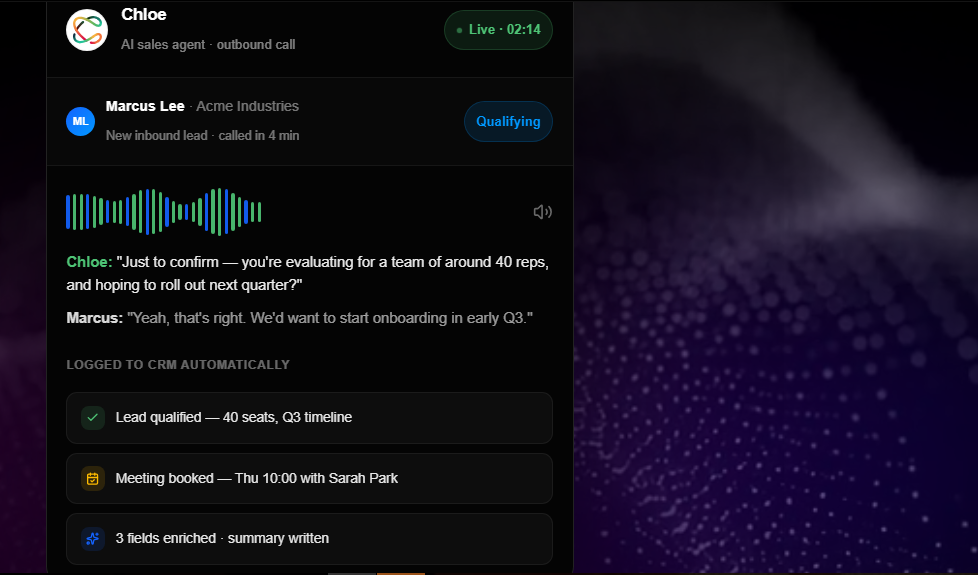The width and height of the screenshot is (978, 575).
Task: Mute audio with the speaker icon
Action: (x=543, y=212)
